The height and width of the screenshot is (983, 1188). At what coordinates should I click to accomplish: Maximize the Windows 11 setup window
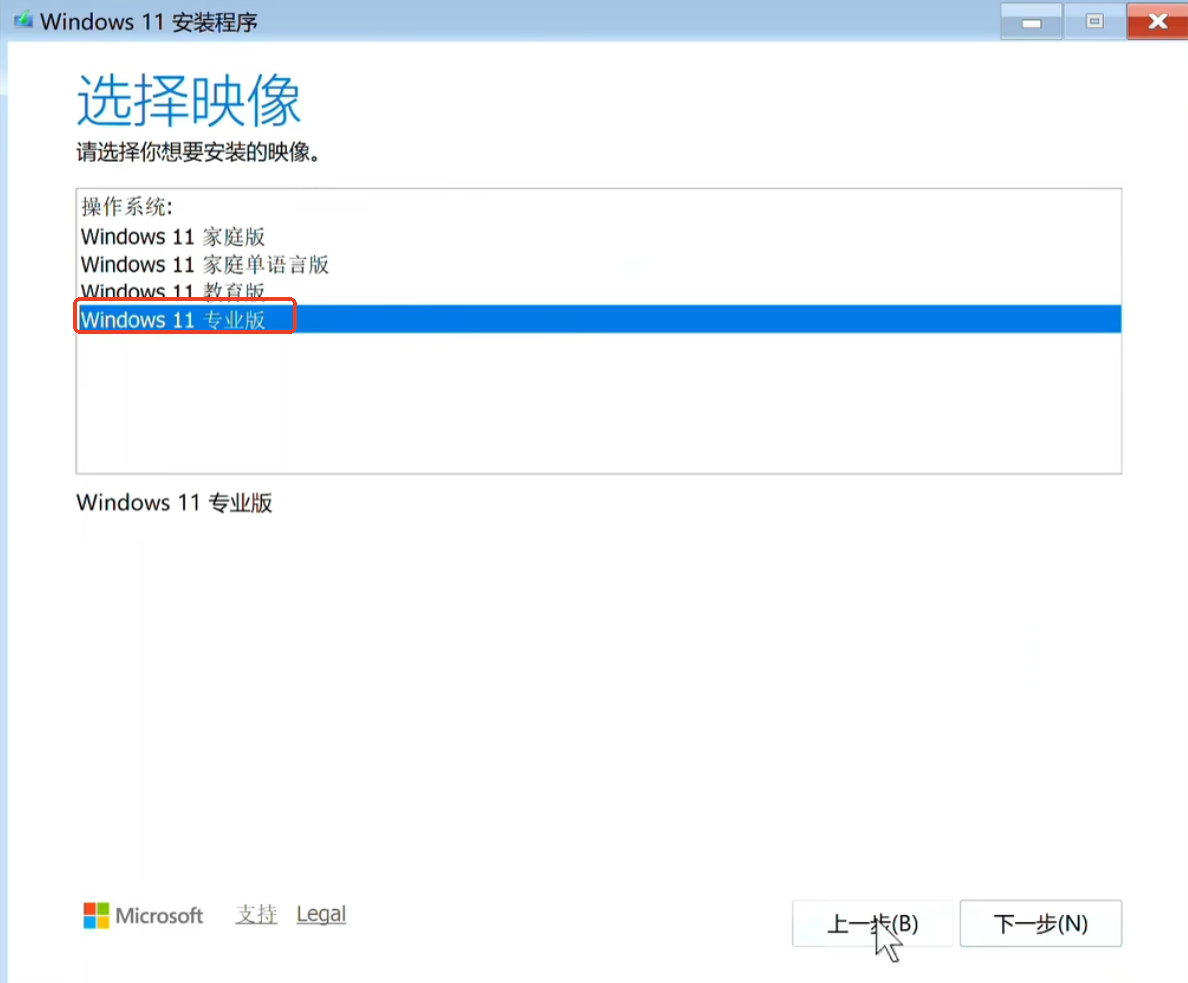pos(1094,21)
